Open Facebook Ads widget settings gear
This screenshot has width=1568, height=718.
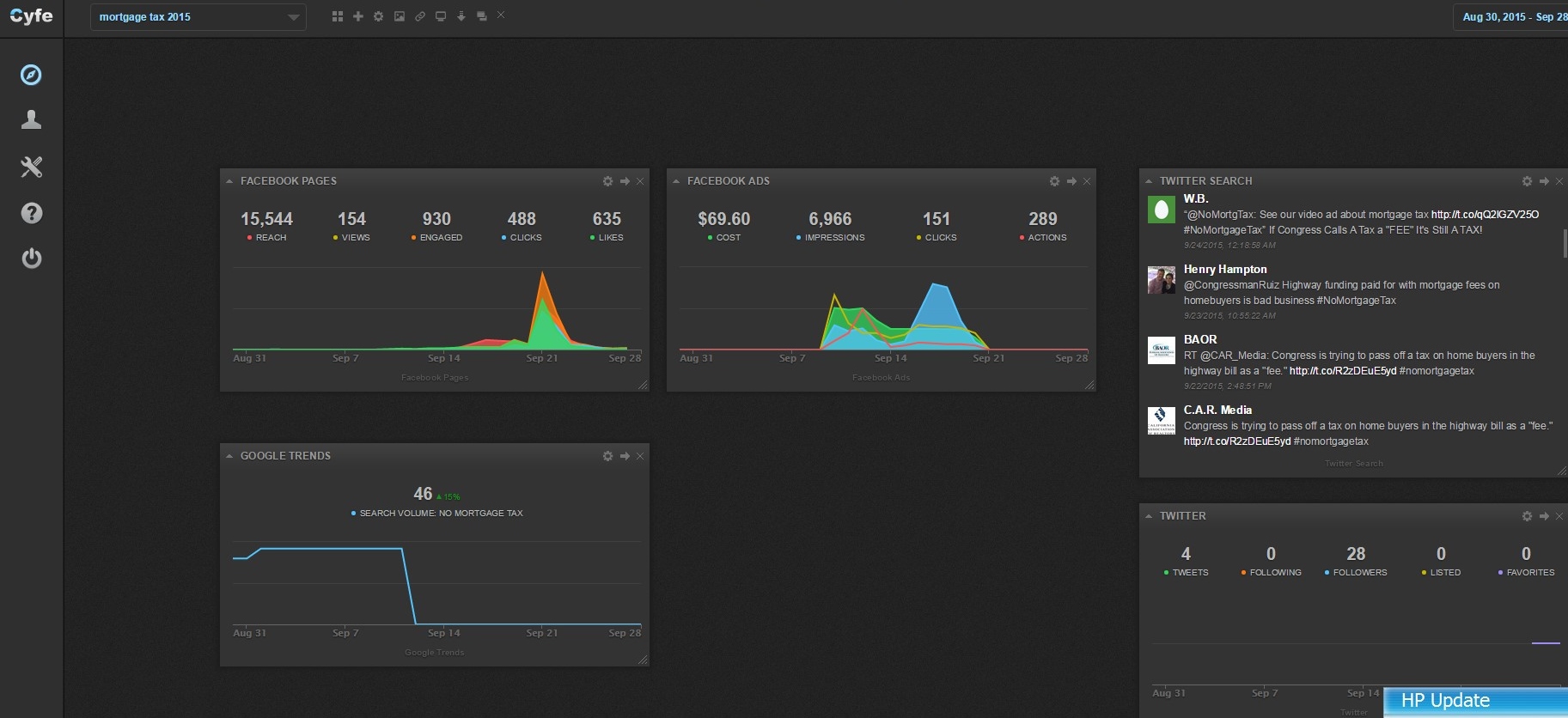[x=1055, y=181]
